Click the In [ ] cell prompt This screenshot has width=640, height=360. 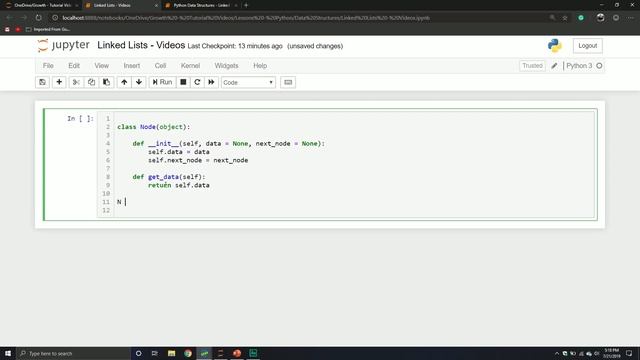80,118
